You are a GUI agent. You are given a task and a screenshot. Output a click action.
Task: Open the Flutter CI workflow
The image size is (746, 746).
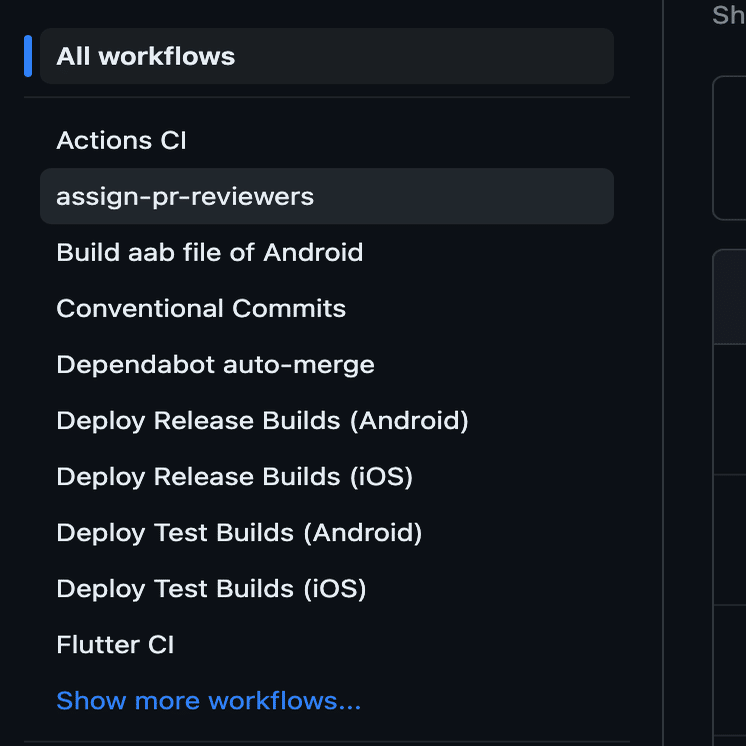(327, 645)
